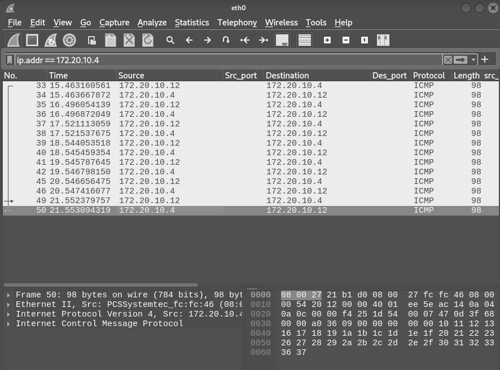Fit columns to content icon
Screen dimensions: 500x370
383,40
